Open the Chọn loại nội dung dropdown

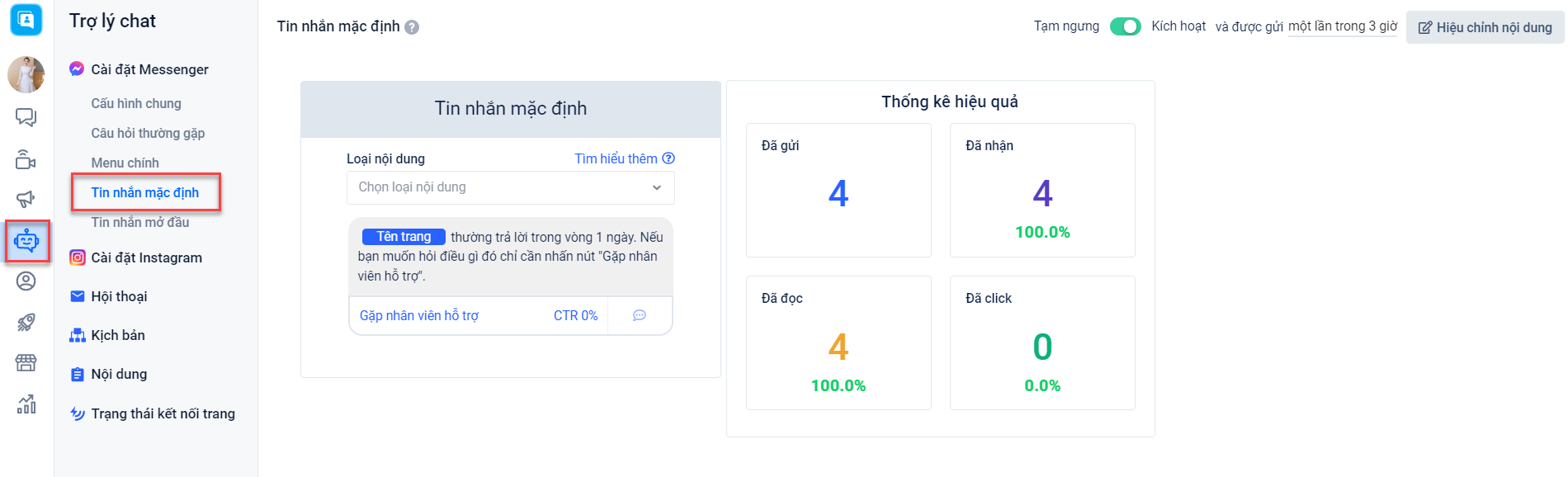[x=510, y=187]
